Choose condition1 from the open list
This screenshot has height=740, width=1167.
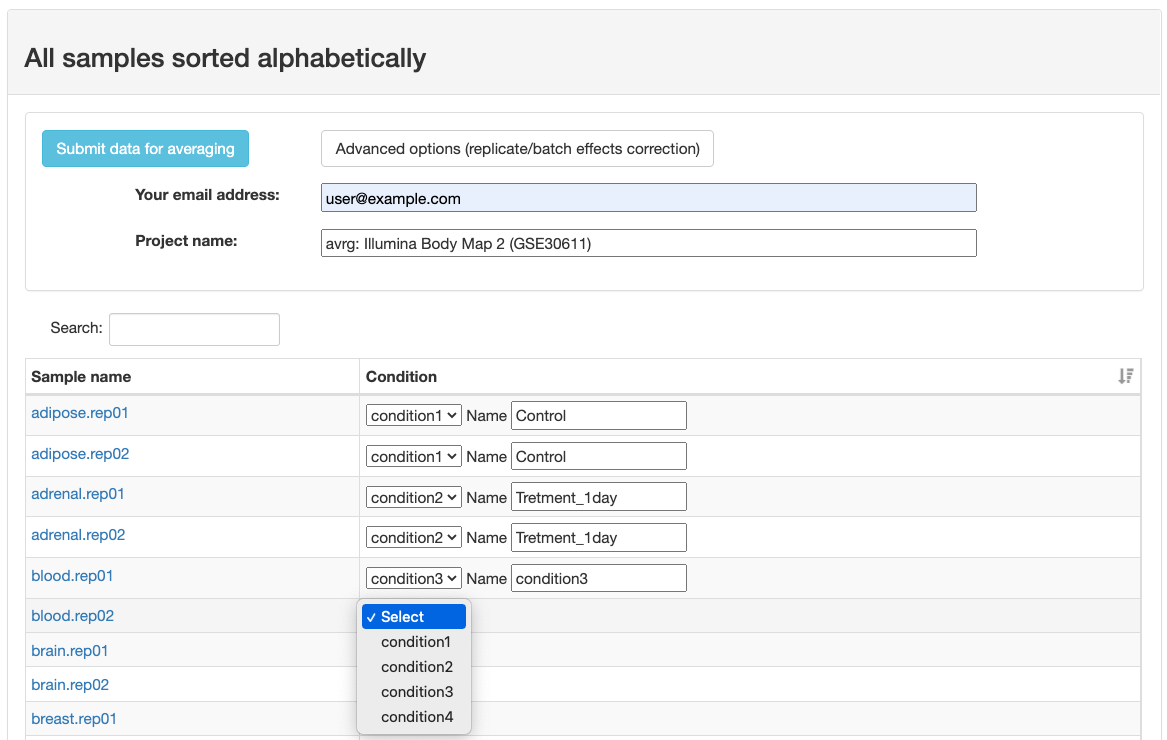416,642
